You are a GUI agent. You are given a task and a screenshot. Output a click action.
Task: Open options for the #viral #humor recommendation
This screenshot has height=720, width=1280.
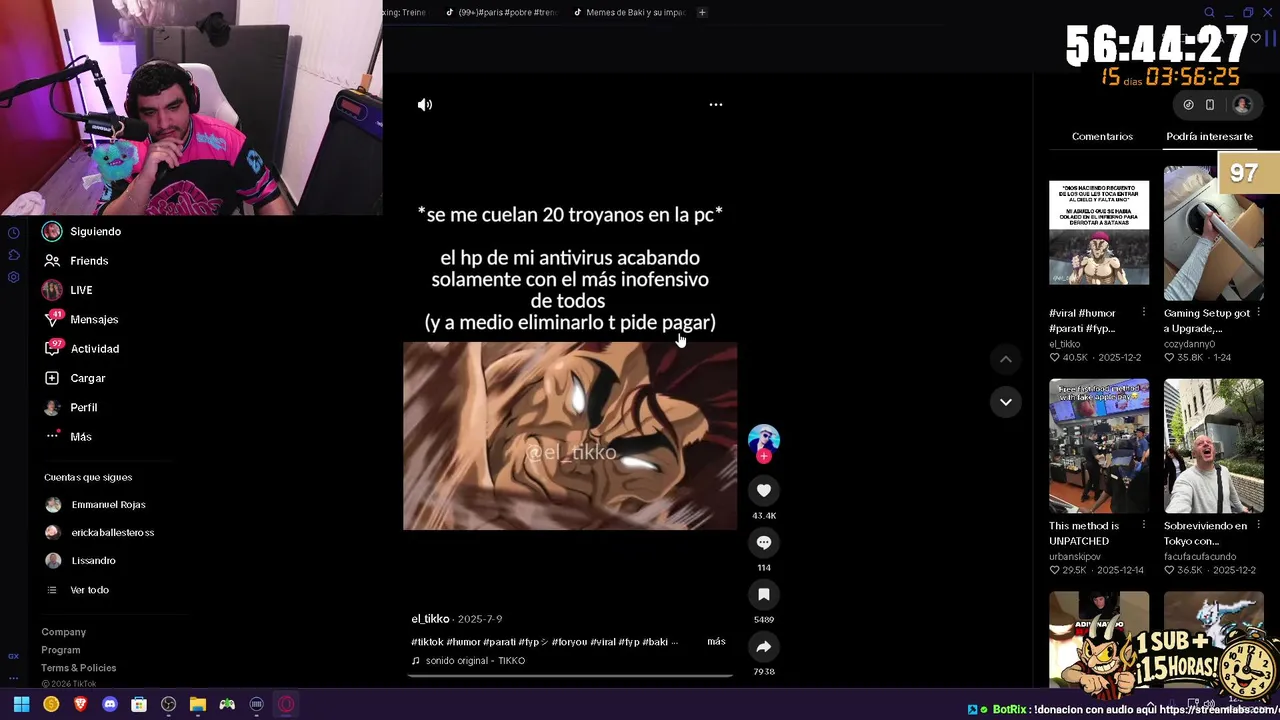tap(1144, 313)
